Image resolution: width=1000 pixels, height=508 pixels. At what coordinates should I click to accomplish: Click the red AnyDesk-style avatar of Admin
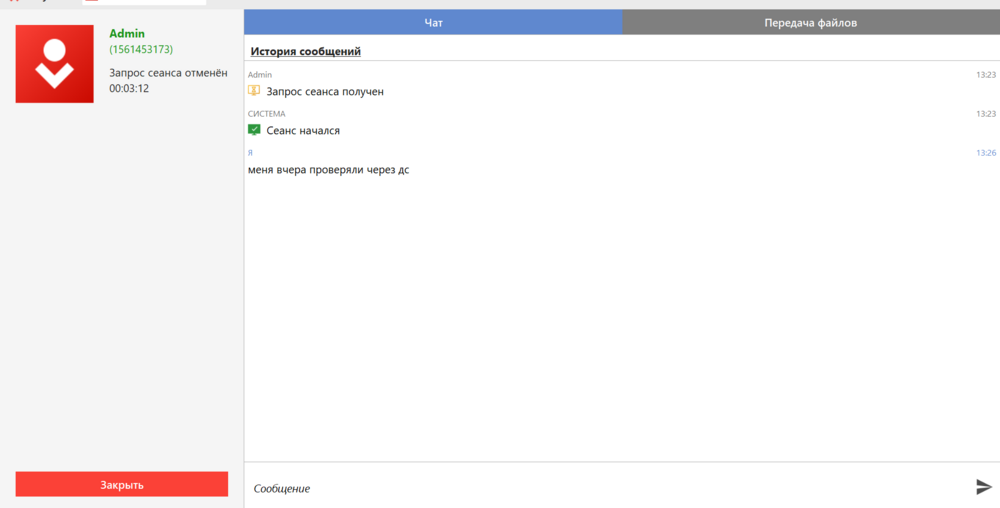coord(54,64)
